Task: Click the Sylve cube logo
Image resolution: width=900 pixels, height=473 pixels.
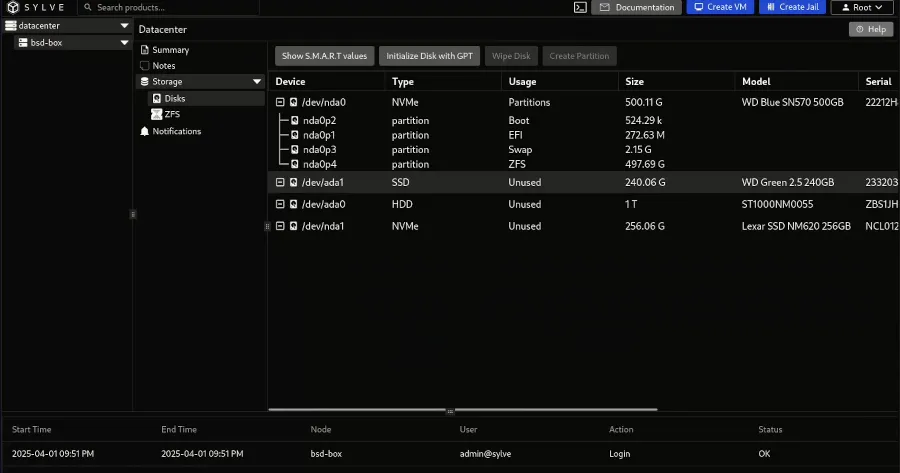Action: point(12,7)
